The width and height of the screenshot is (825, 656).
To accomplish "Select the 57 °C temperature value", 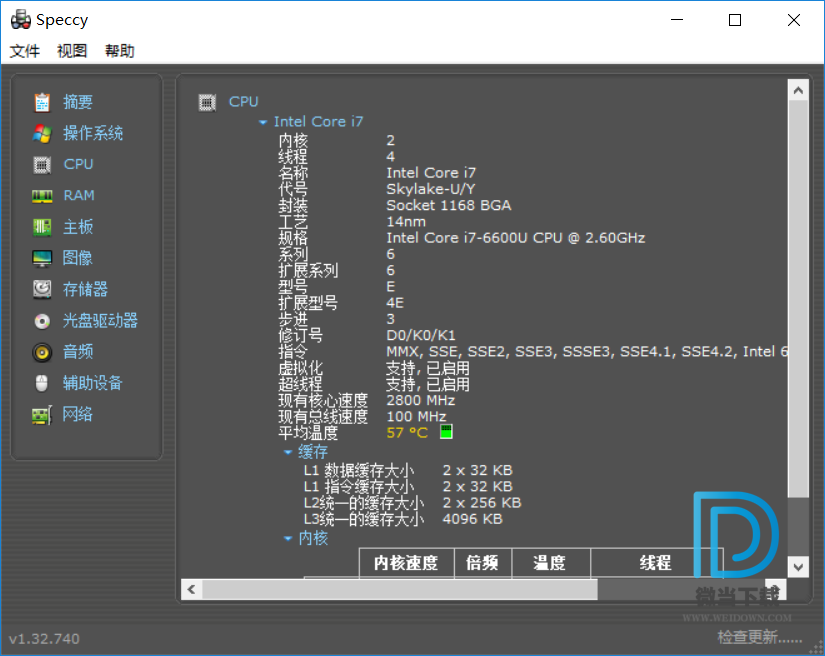I will pos(407,433).
